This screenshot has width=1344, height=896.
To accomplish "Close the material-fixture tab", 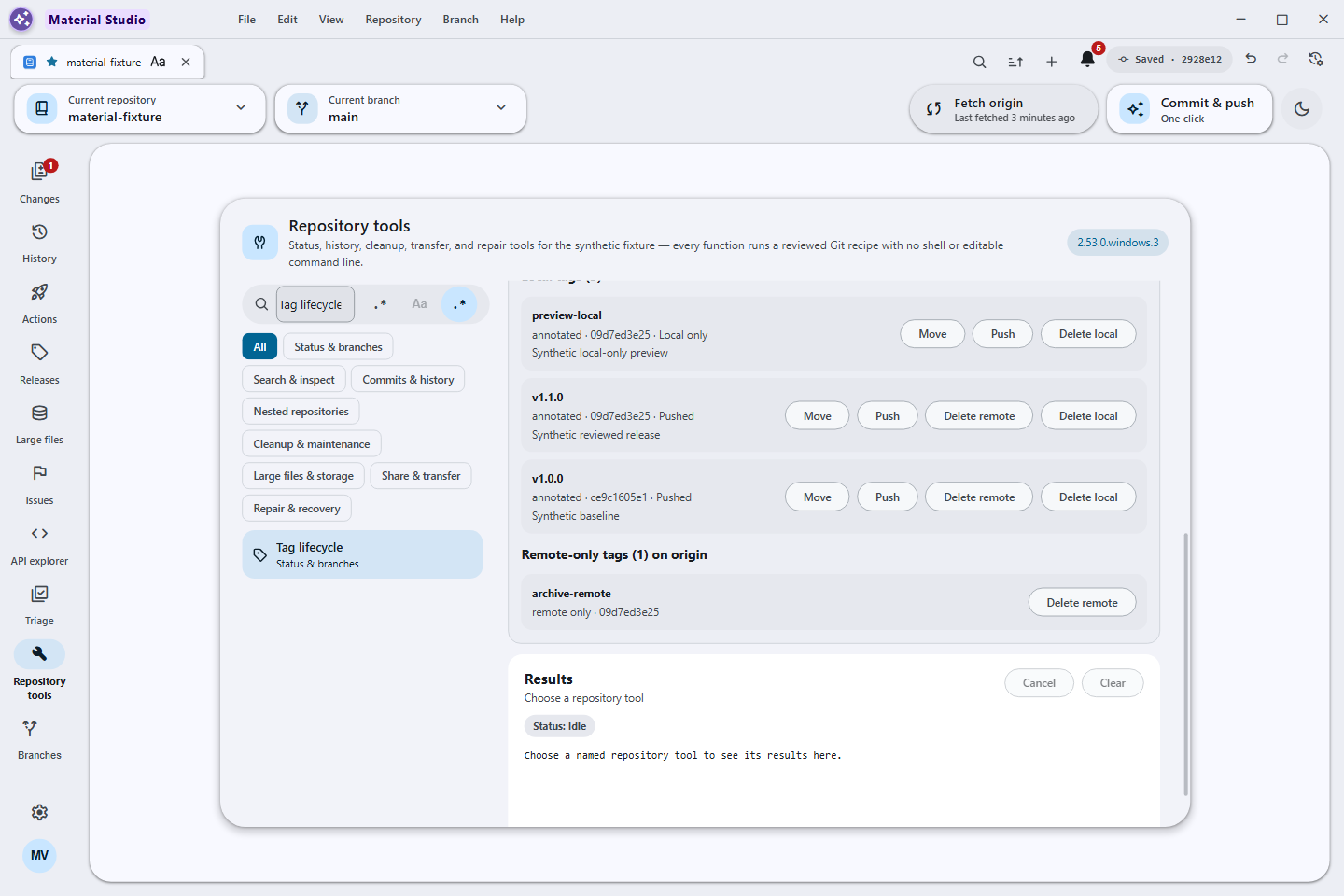I will coord(186,62).
